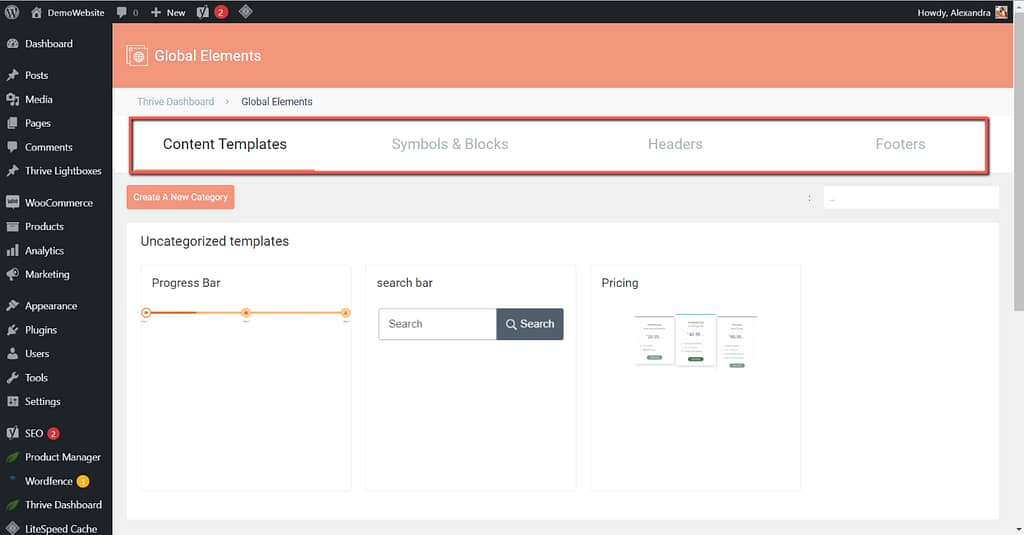Click the search bar template title
The width and height of the screenshot is (1024, 535).
(x=404, y=283)
